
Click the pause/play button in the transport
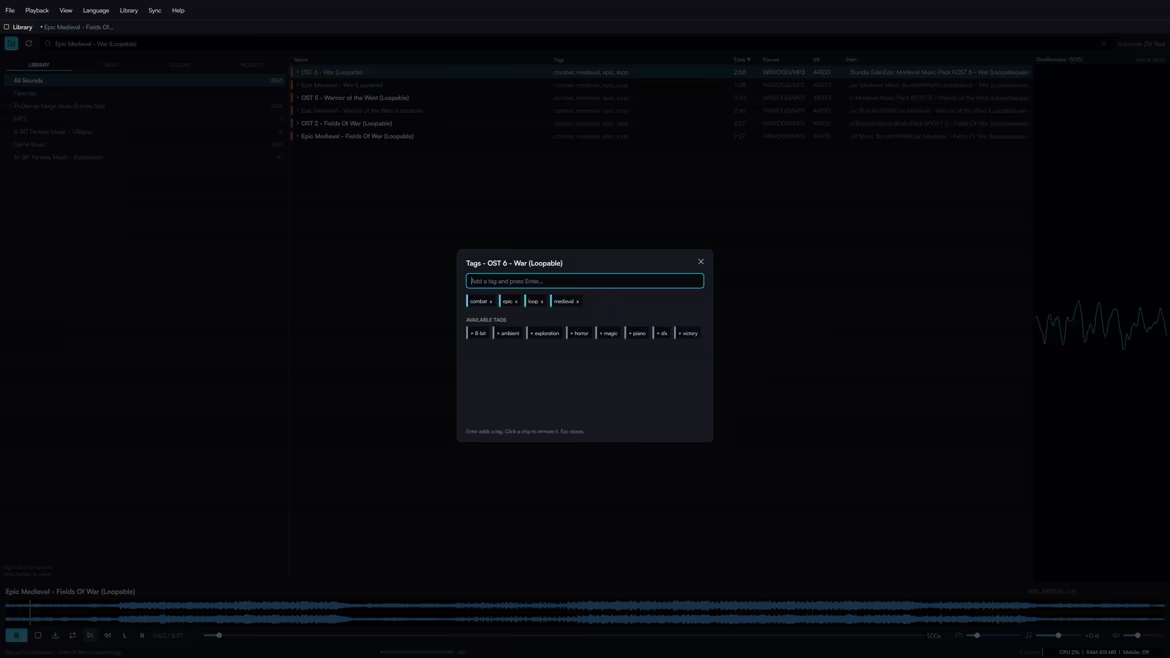click(16, 636)
